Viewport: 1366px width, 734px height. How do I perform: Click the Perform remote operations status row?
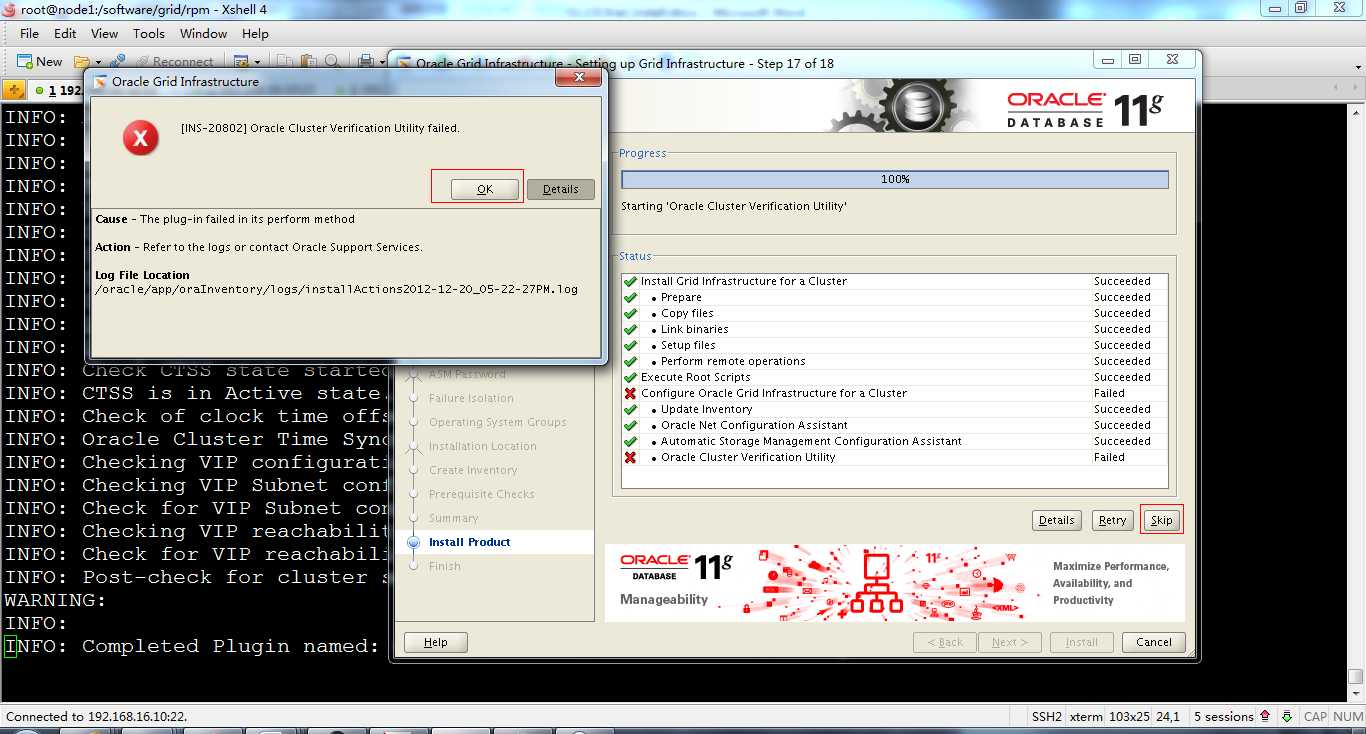point(894,361)
